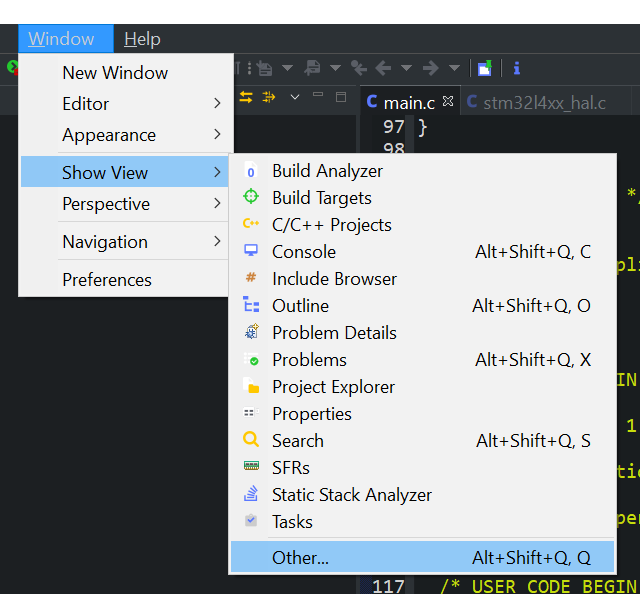This screenshot has width=640, height=594.
Task: Switch to the stm32l4xx_hal.c tab
Action: 544,102
